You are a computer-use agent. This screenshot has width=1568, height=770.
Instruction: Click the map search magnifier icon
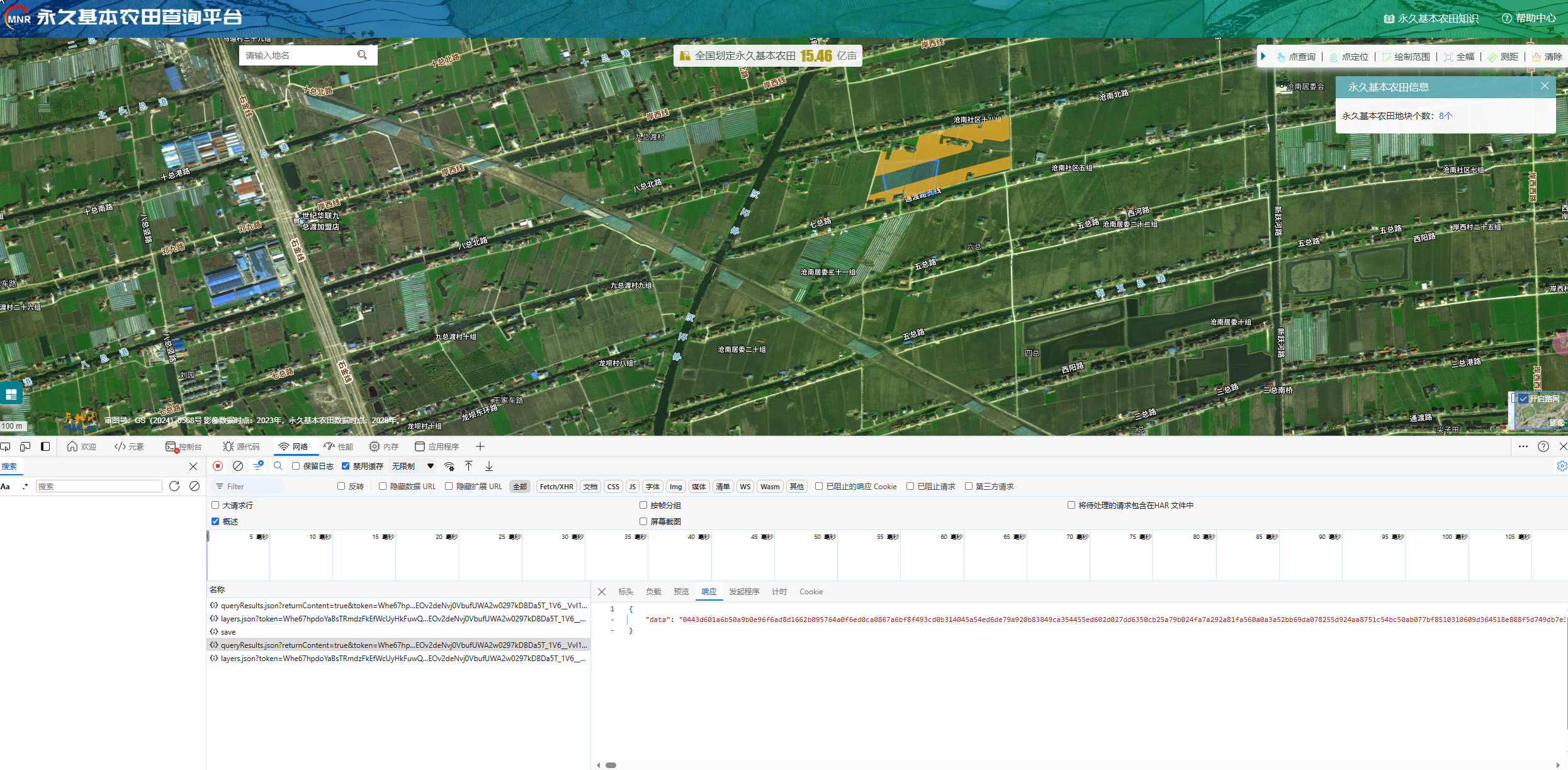pos(362,55)
